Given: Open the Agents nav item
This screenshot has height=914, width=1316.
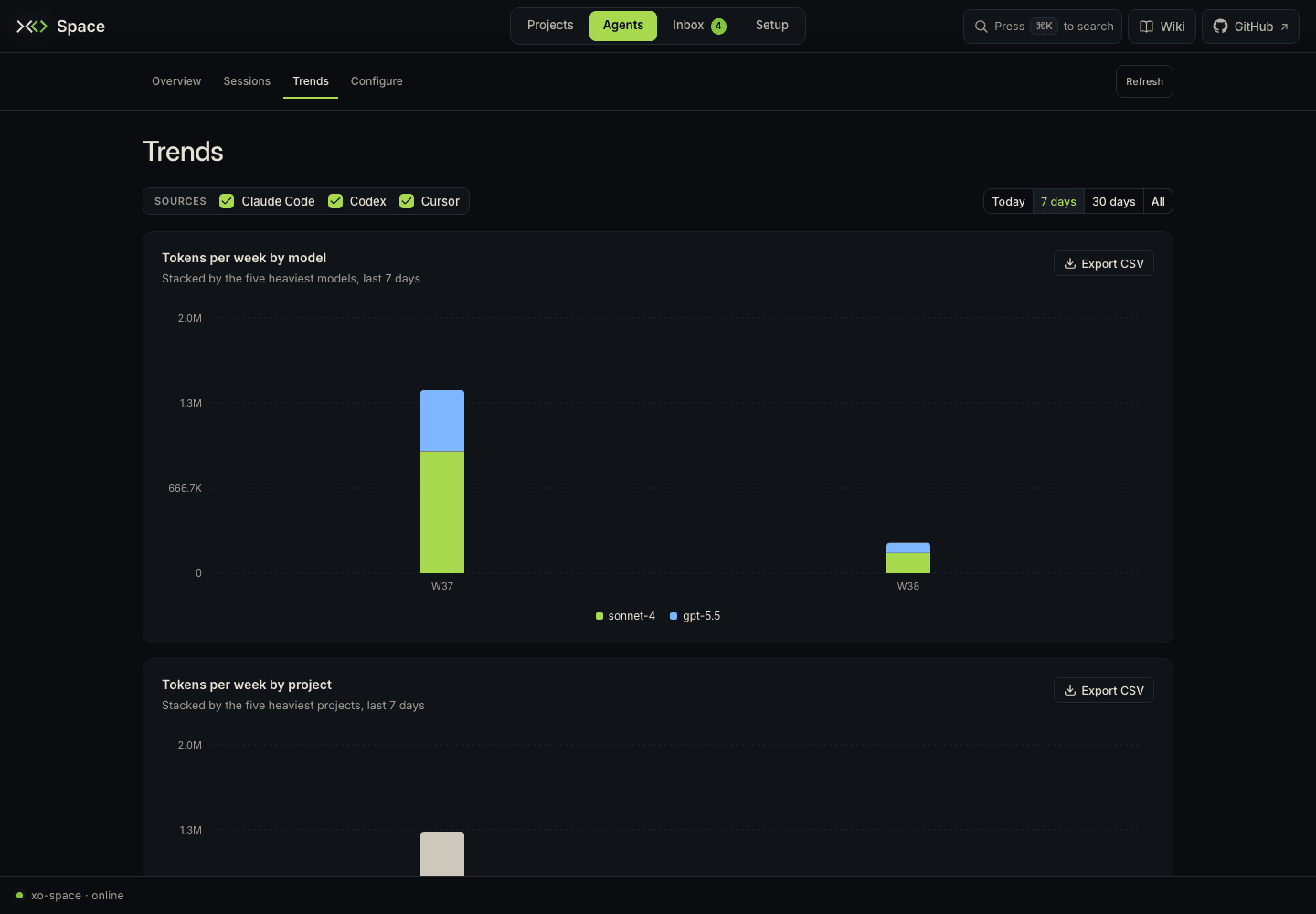Looking at the screenshot, I should (x=623, y=26).
